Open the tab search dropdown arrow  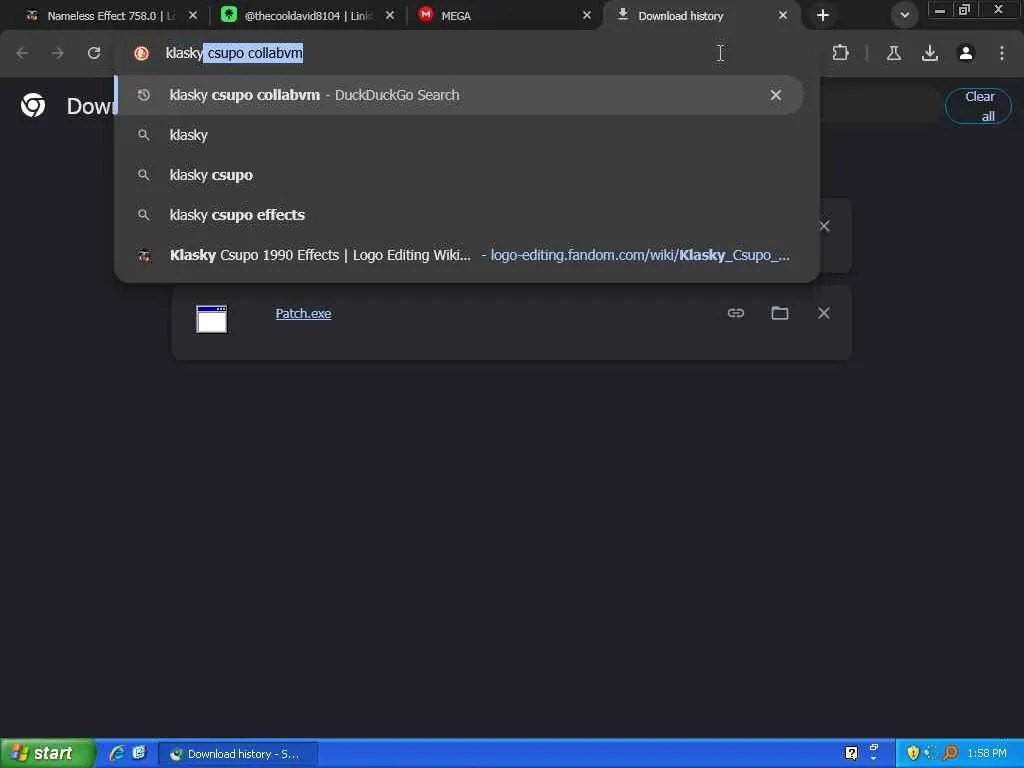click(x=904, y=14)
